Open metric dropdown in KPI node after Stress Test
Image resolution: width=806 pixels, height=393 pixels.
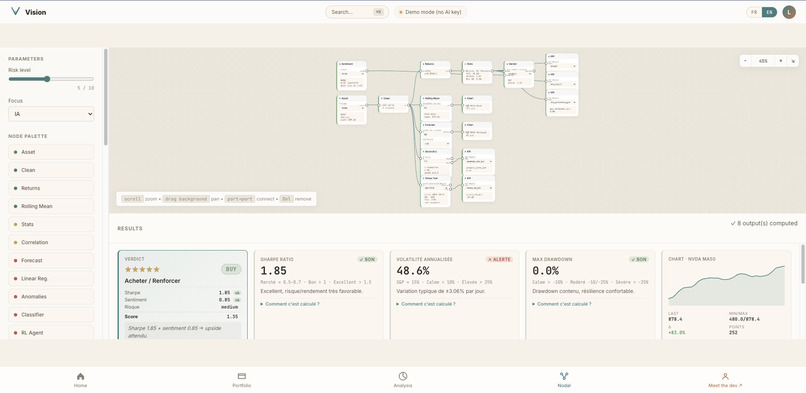[x=479, y=188]
